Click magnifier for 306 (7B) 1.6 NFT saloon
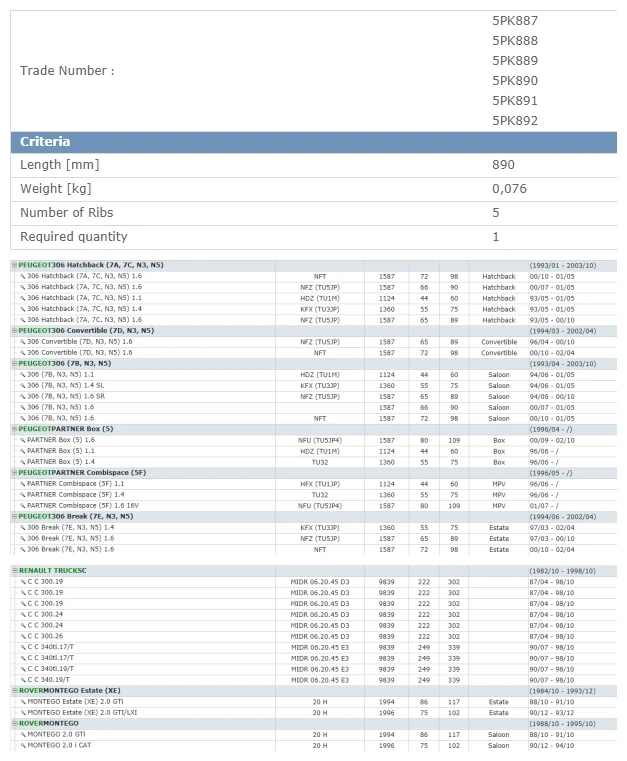Image resolution: width=627 pixels, height=761 pixels. 22,418
